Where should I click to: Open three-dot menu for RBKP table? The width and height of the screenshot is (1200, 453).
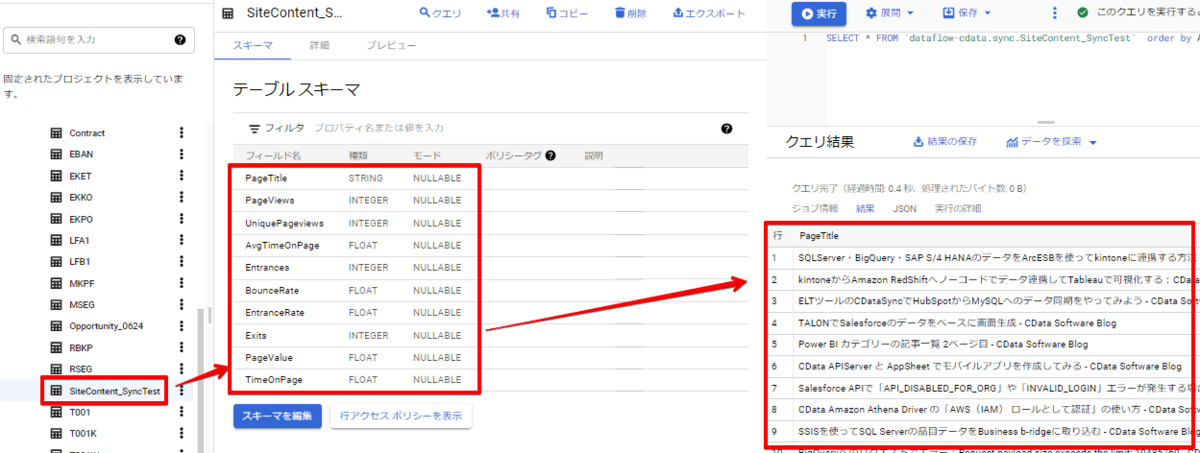pyautogui.click(x=181, y=348)
